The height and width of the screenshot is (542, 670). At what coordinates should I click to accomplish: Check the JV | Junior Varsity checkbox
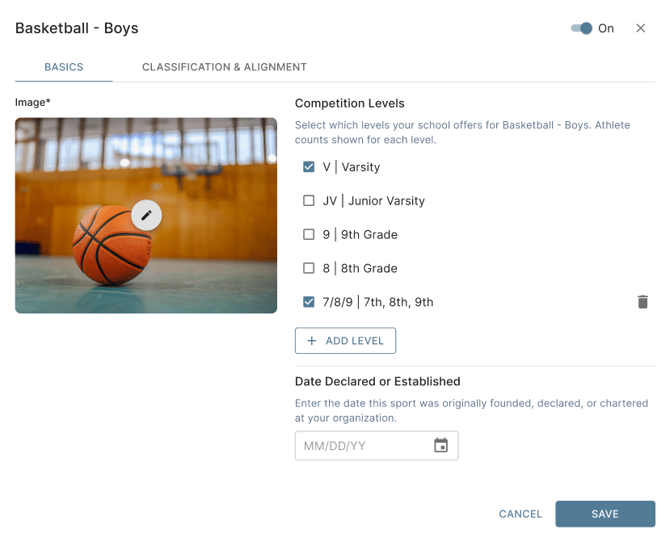tap(309, 201)
